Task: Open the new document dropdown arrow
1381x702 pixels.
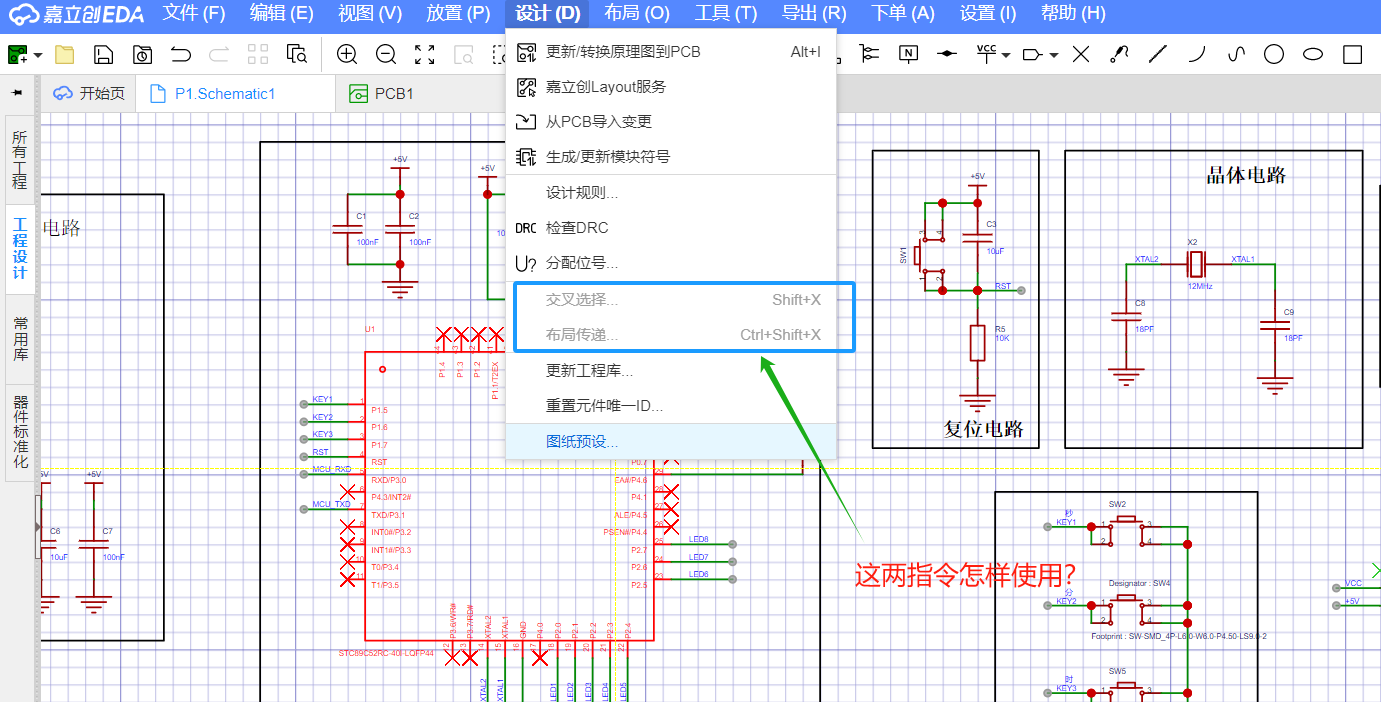Action: (38, 56)
